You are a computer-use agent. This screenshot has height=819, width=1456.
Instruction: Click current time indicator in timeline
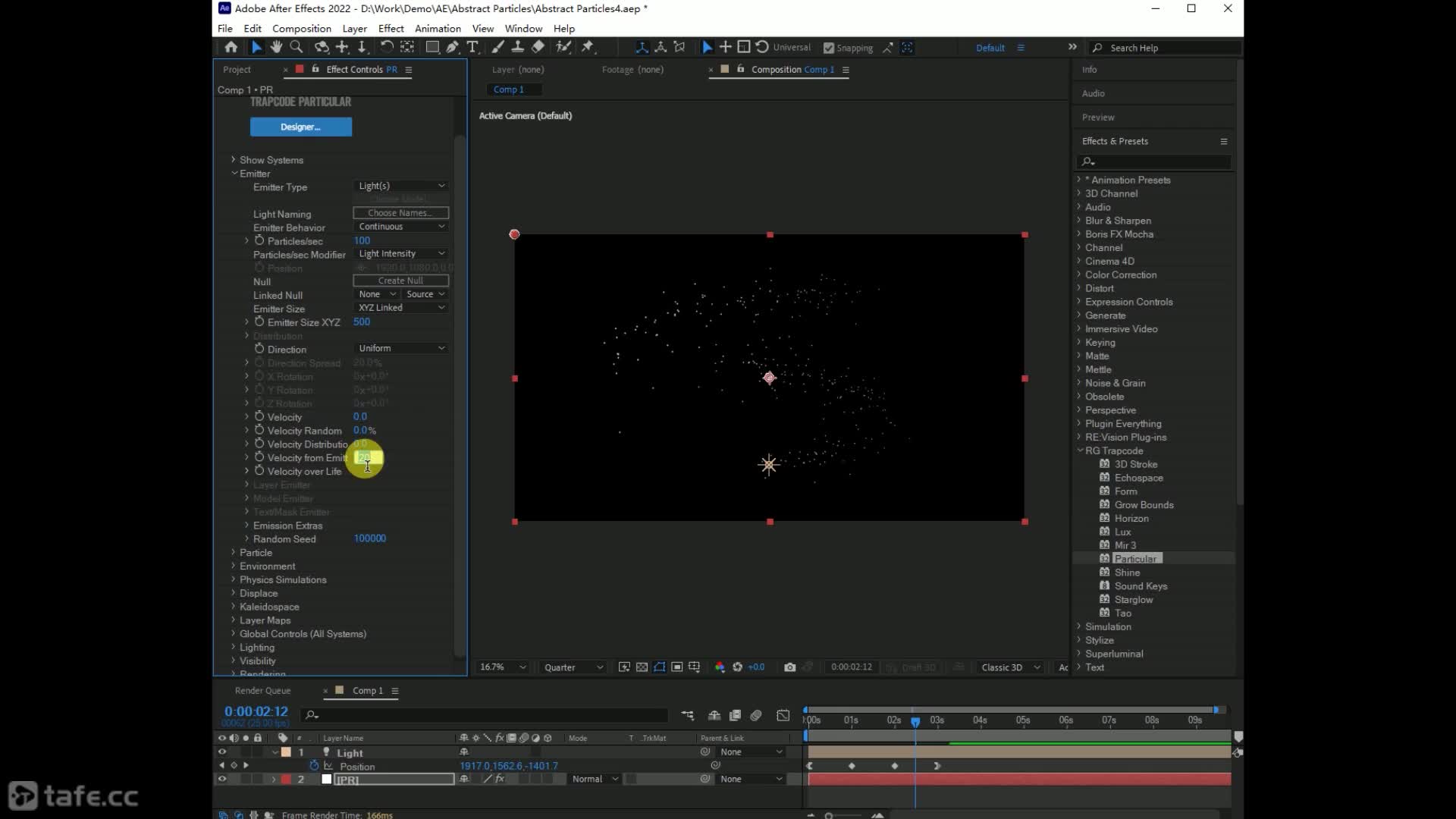click(915, 721)
